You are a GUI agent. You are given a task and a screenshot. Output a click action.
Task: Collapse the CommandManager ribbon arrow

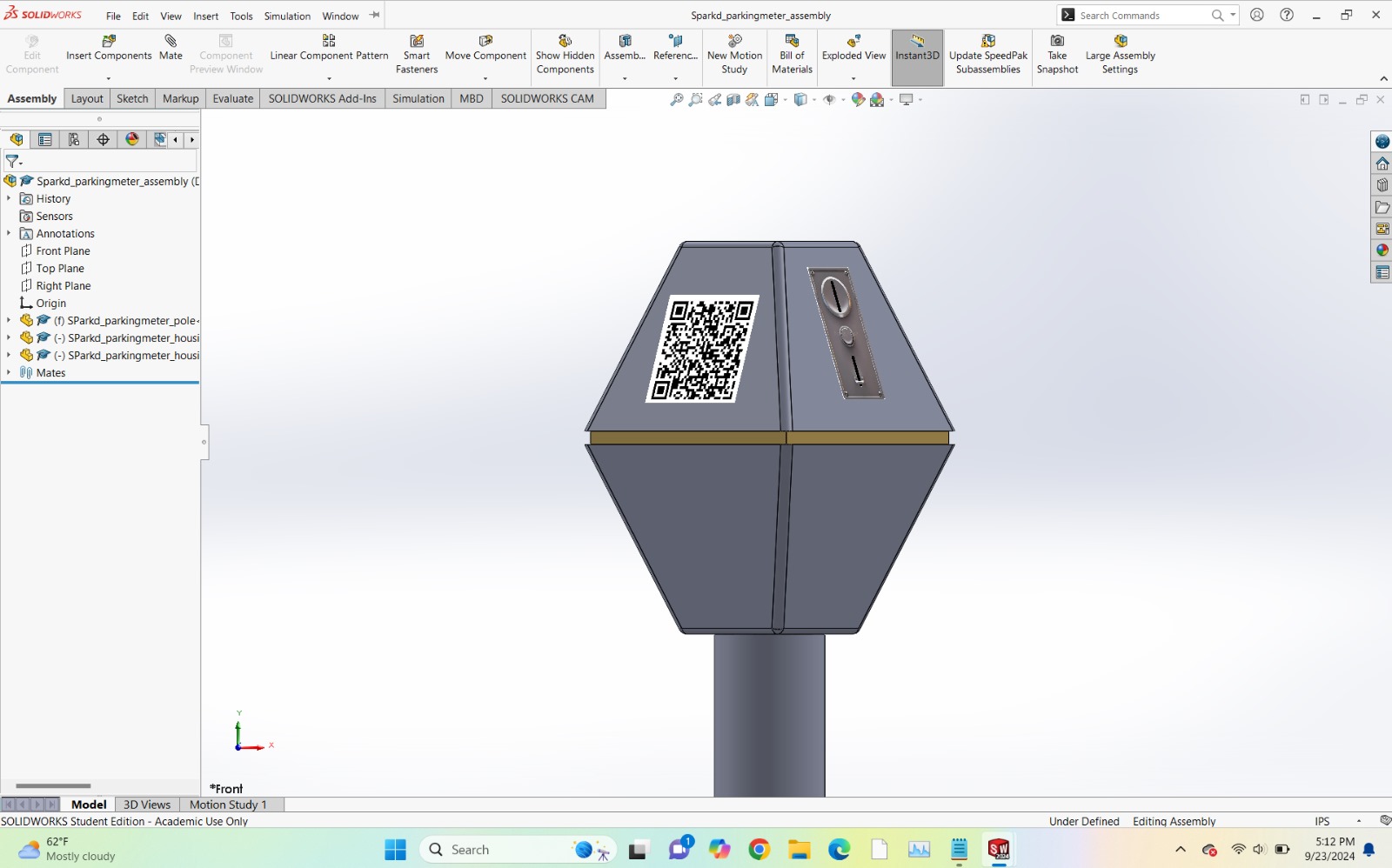point(1383,79)
